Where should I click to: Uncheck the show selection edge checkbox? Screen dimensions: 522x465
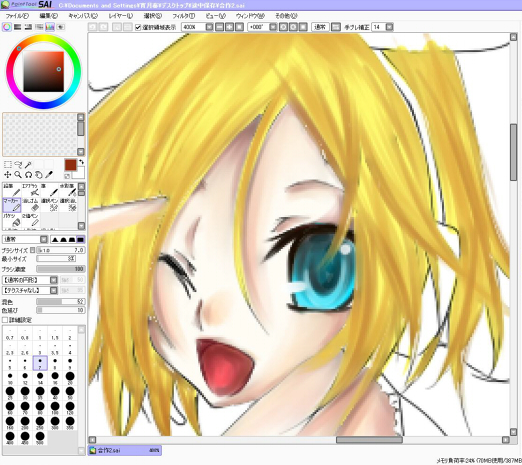[x=138, y=27]
